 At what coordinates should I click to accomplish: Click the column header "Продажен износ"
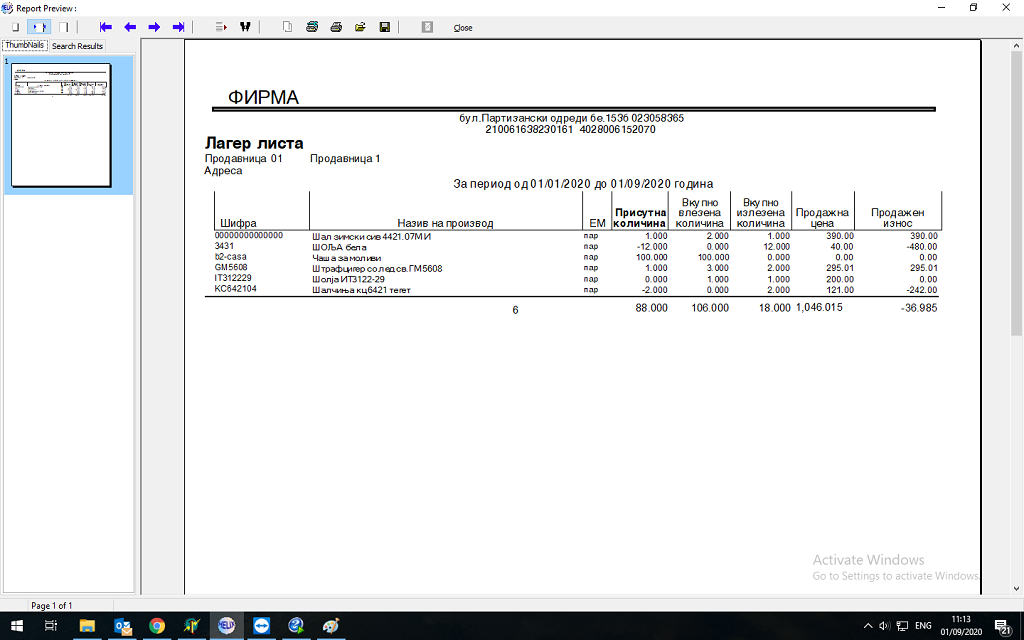pos(898,218)
